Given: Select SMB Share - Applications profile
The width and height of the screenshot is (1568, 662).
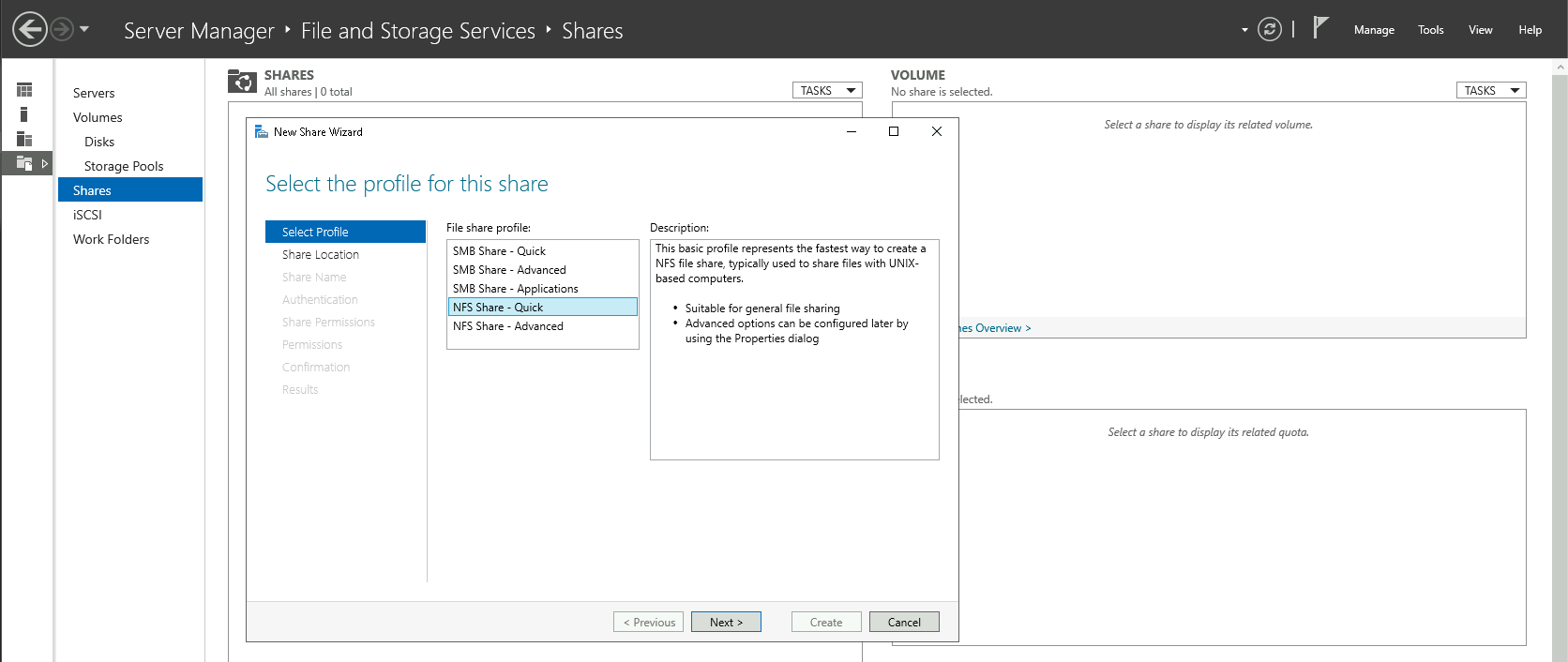Looking at the screenshot, I should tap(516, 289).
